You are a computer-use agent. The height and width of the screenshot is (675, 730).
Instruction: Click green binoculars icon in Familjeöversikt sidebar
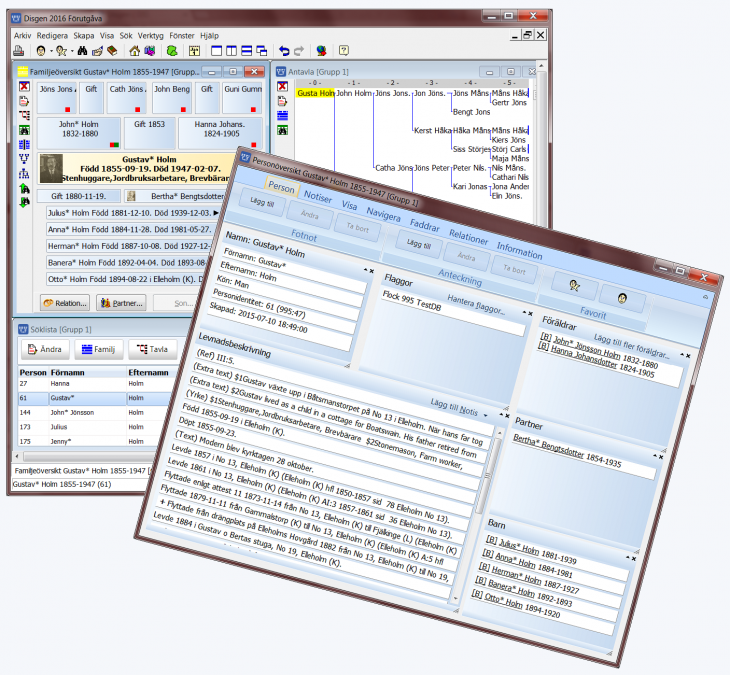click(24, 130)
